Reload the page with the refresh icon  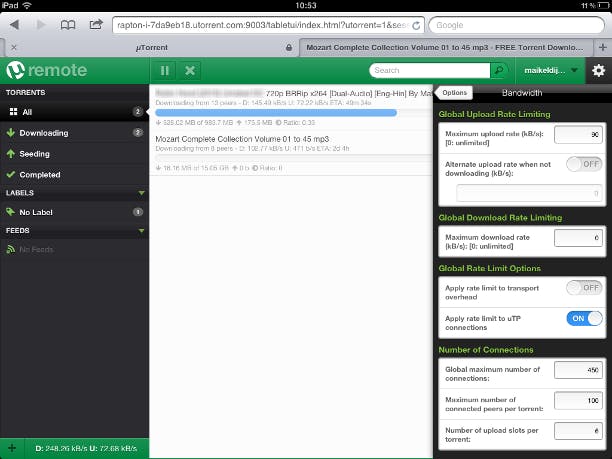416,25
